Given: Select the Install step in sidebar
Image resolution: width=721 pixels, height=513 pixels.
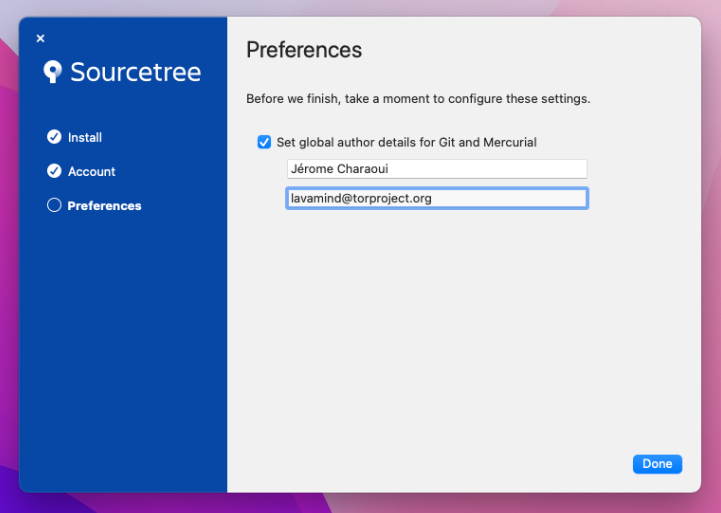Looking at the screenshot, I should pyautogui.click(x=85, y=137).
